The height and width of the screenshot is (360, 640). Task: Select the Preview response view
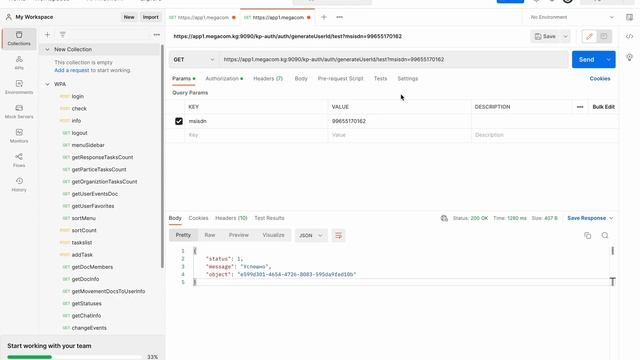[x=239, y=235]
